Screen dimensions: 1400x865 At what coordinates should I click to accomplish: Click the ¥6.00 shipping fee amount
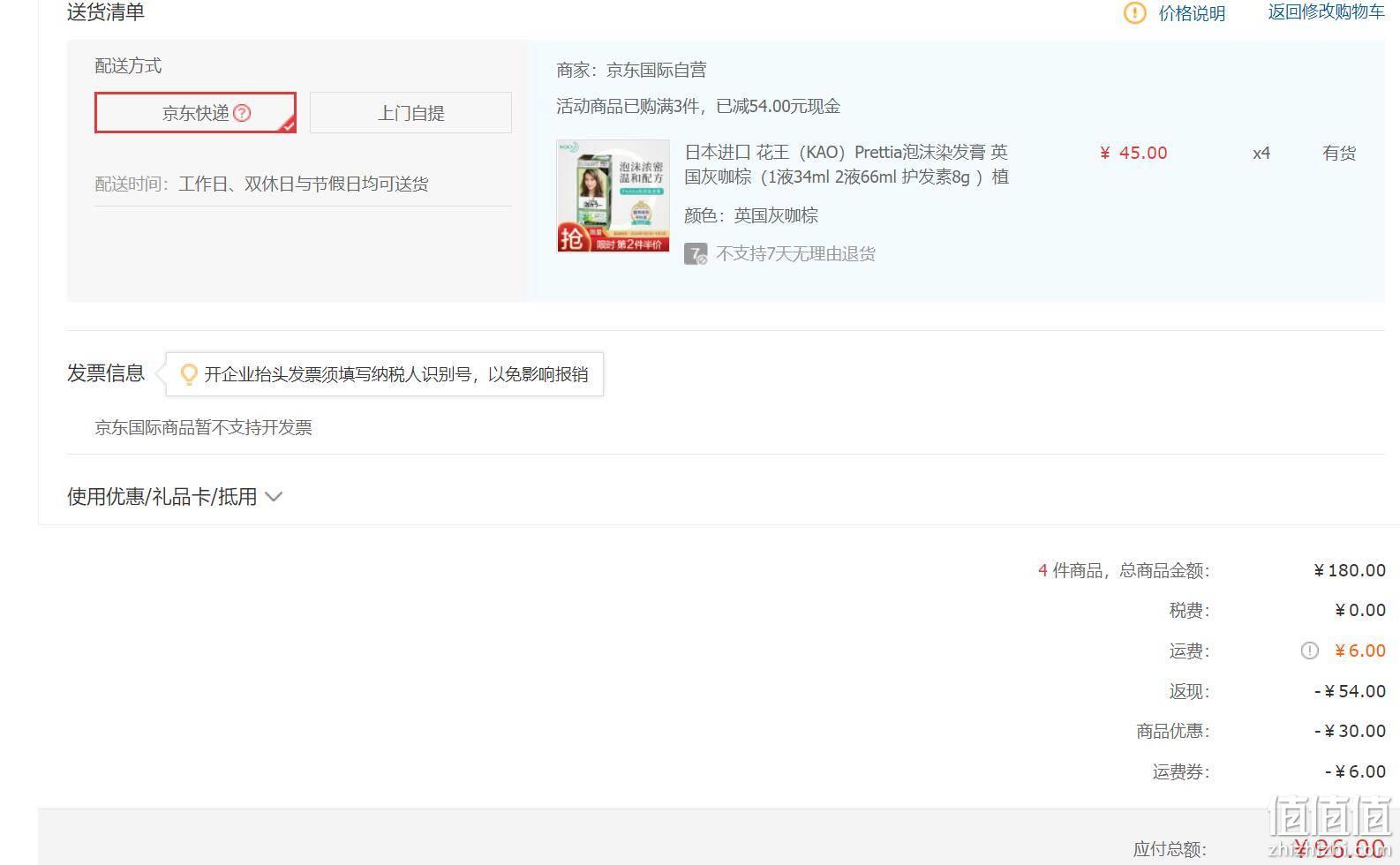tap(1360, 651)
